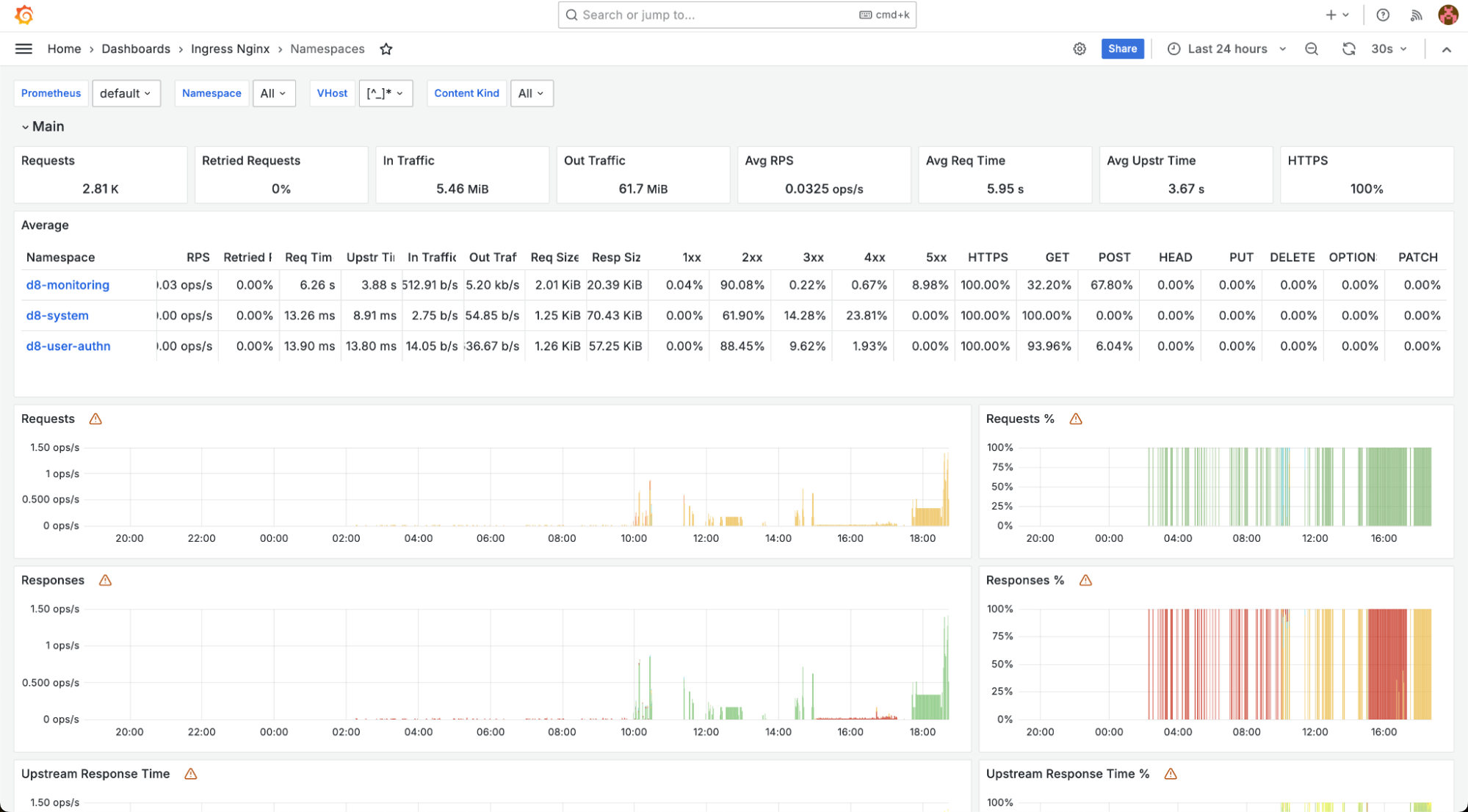Open the news RSS feed icon
Image resolution: width=1468 pixels, height=812 pixels.
pyautogui.click(x=1416, y=15)
